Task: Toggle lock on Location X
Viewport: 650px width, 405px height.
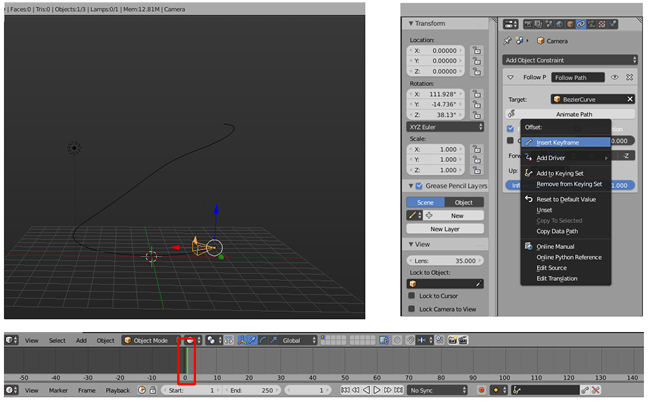Action: (x=477, y=49)
